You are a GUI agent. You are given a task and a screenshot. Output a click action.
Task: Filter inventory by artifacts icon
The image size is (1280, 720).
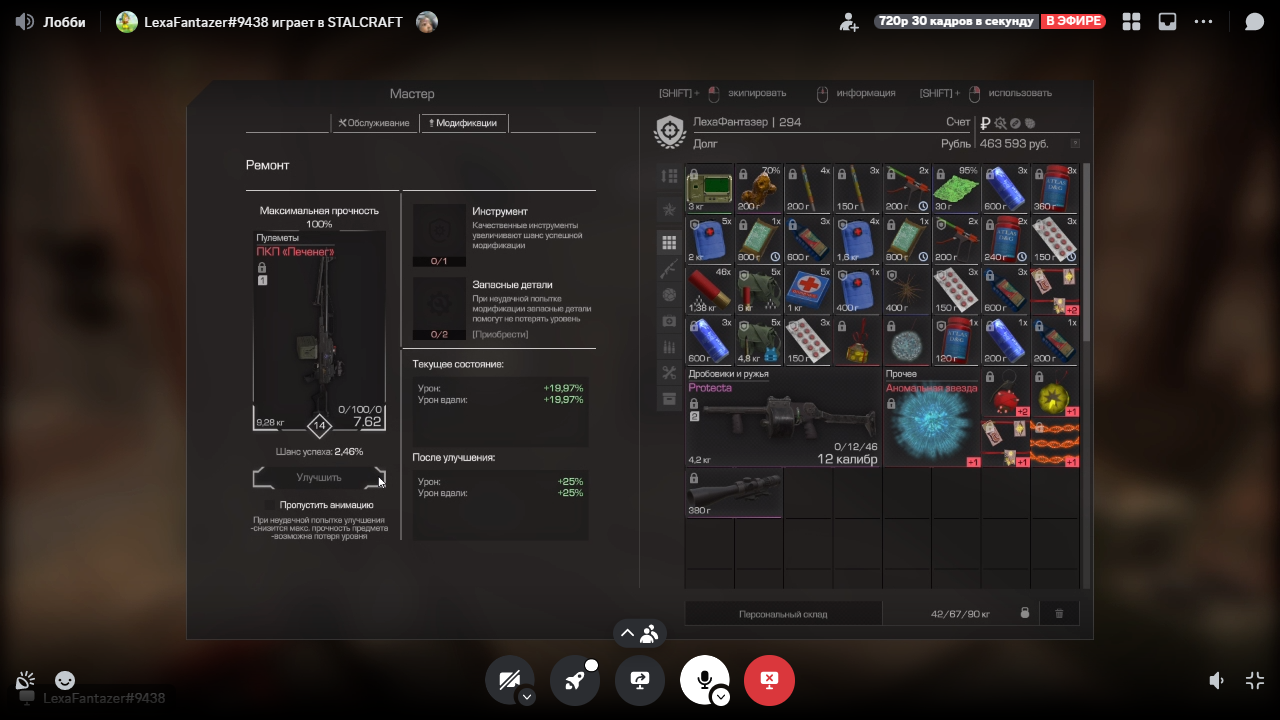point(669,295)
